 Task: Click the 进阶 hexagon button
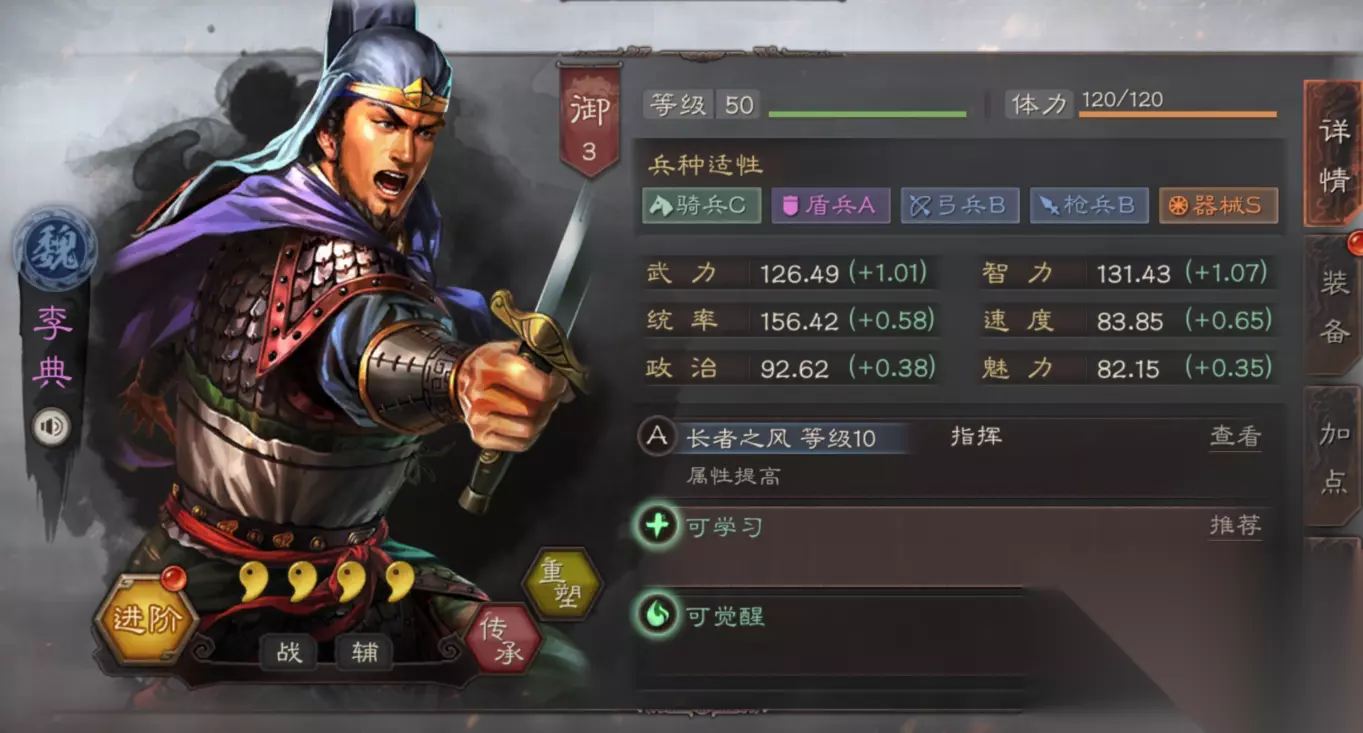point(146,619)
